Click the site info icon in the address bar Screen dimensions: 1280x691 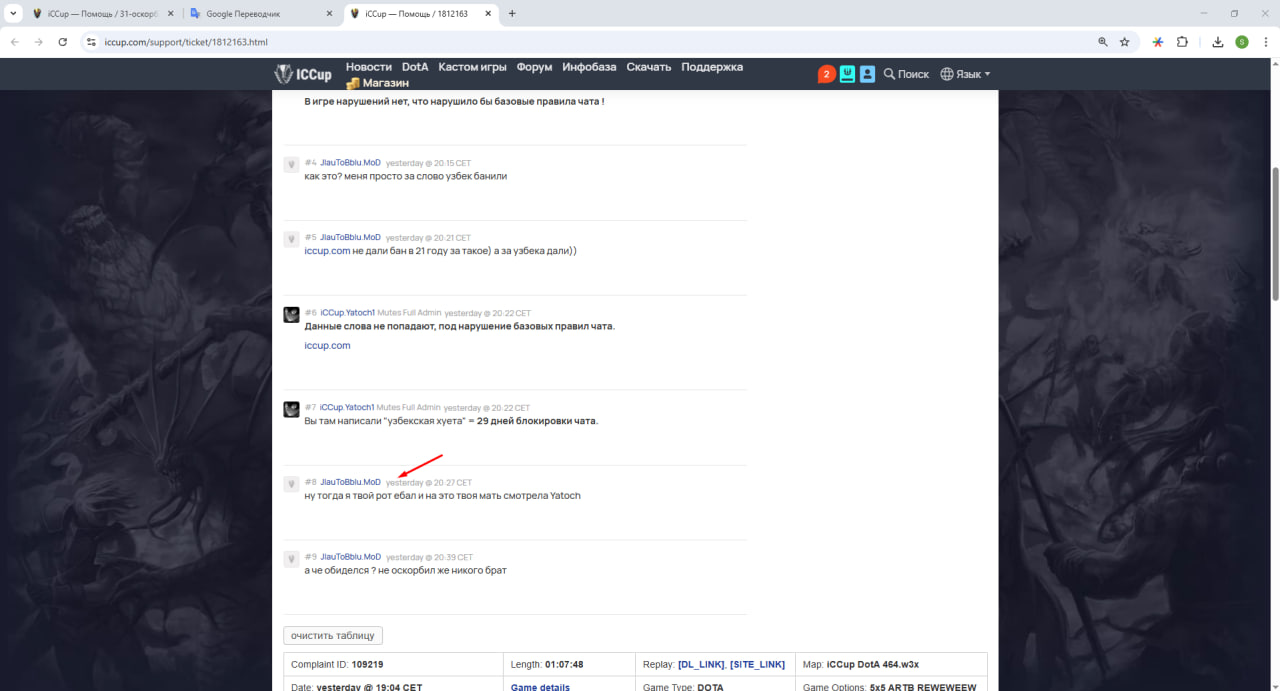point(90,42)
